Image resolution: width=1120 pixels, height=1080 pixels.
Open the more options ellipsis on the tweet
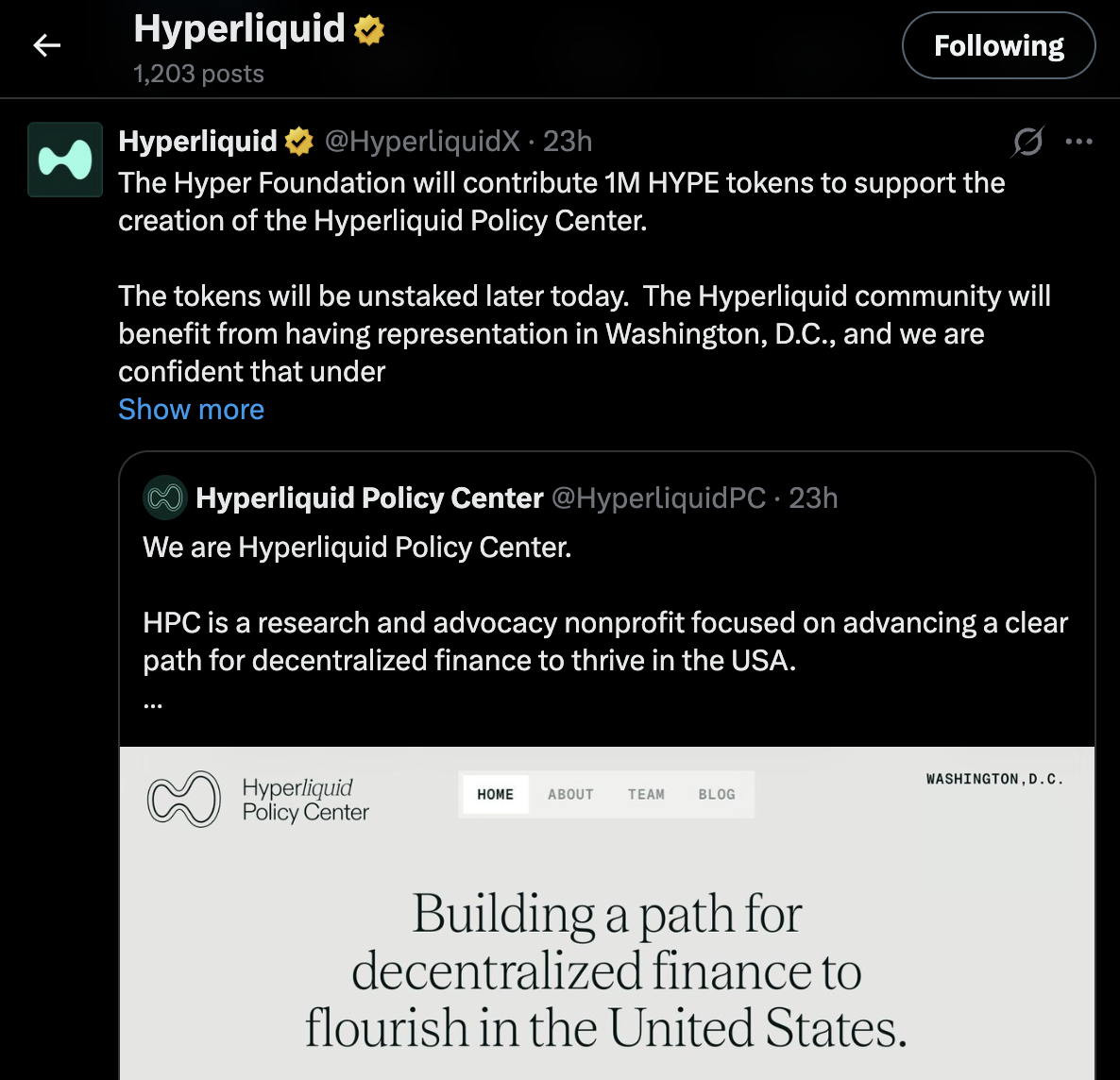coord(1078,142)
